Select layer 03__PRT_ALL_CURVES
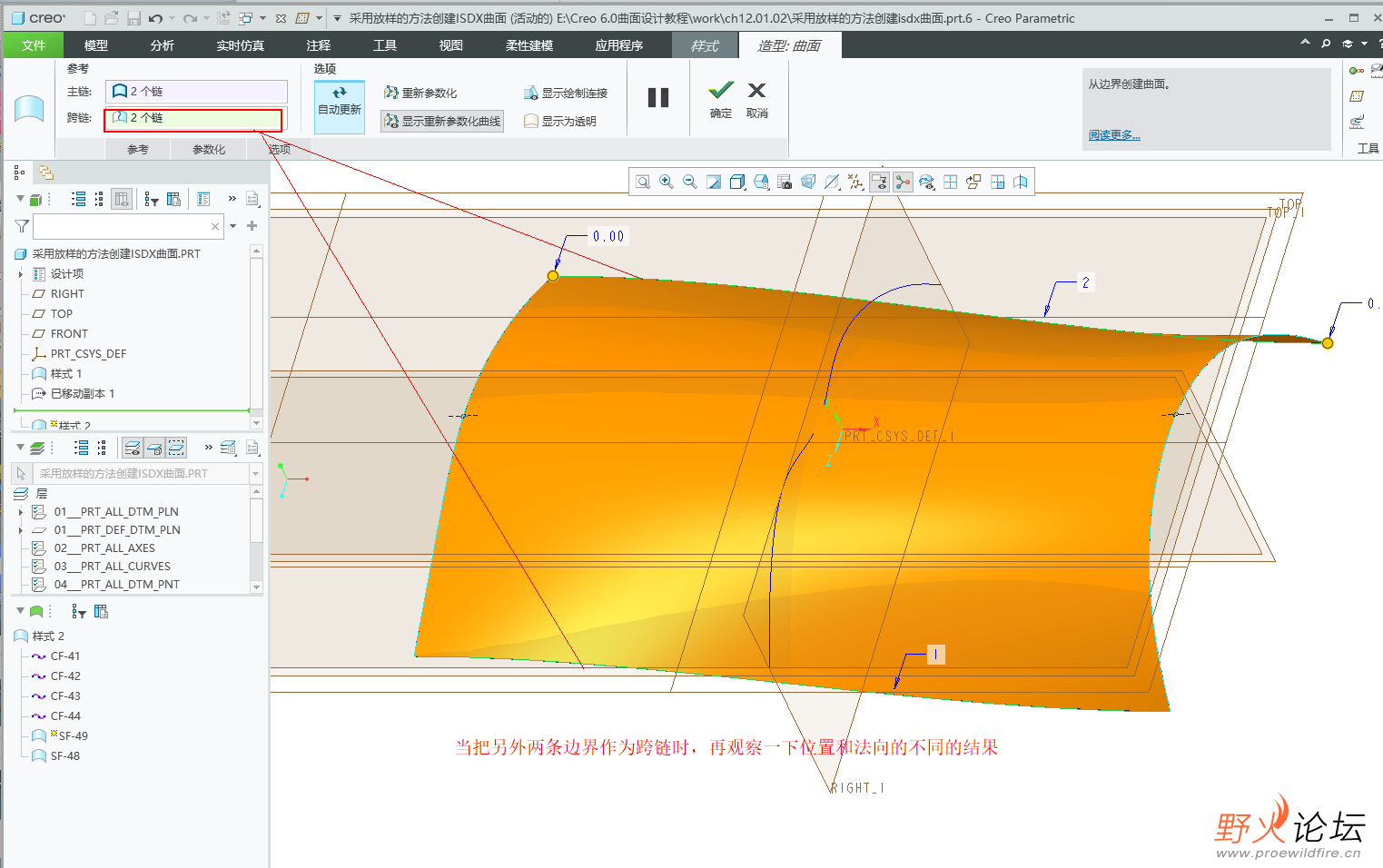 (112, 567)
